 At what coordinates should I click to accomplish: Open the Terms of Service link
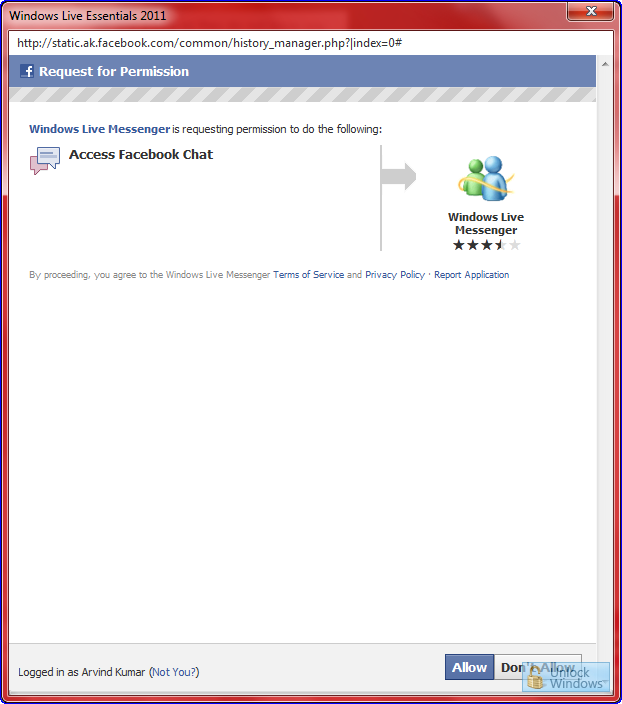coord(309,274)
